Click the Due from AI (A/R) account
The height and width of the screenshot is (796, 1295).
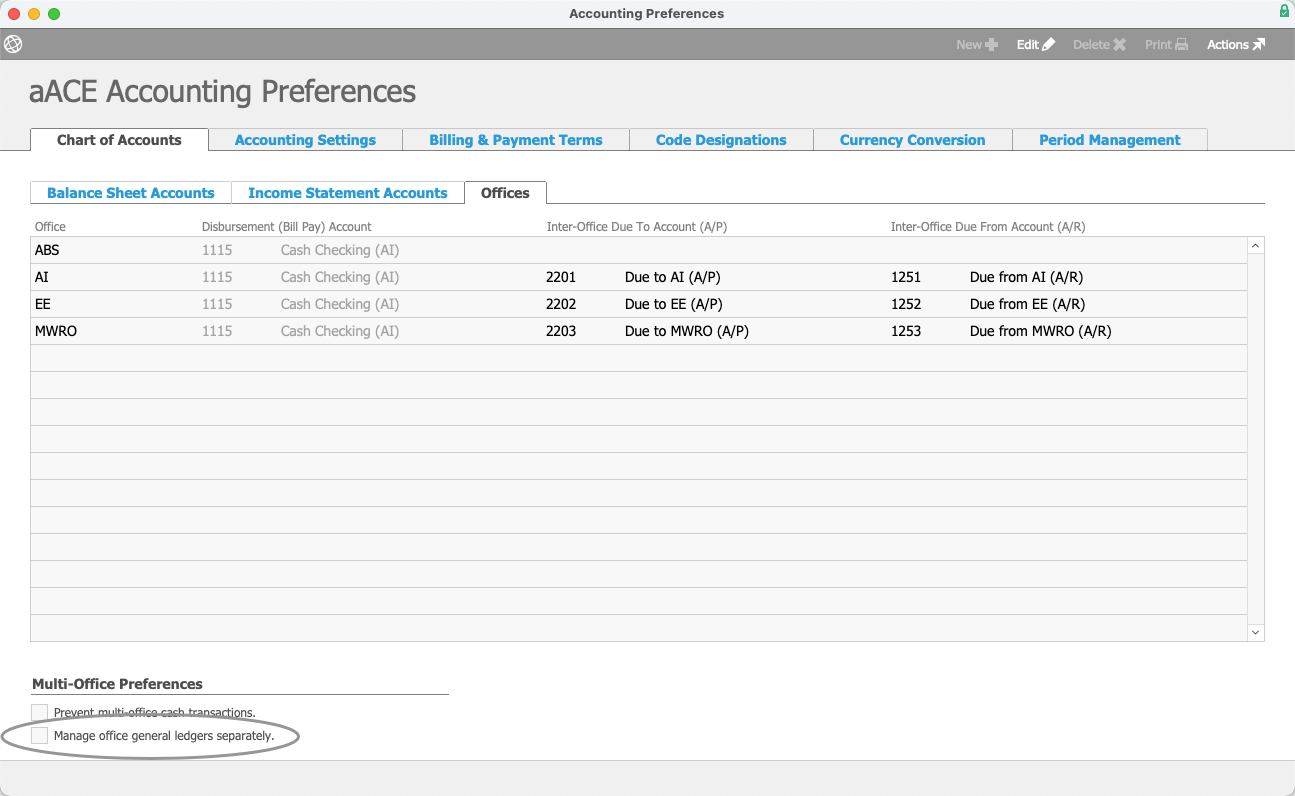pos(1027,277)
